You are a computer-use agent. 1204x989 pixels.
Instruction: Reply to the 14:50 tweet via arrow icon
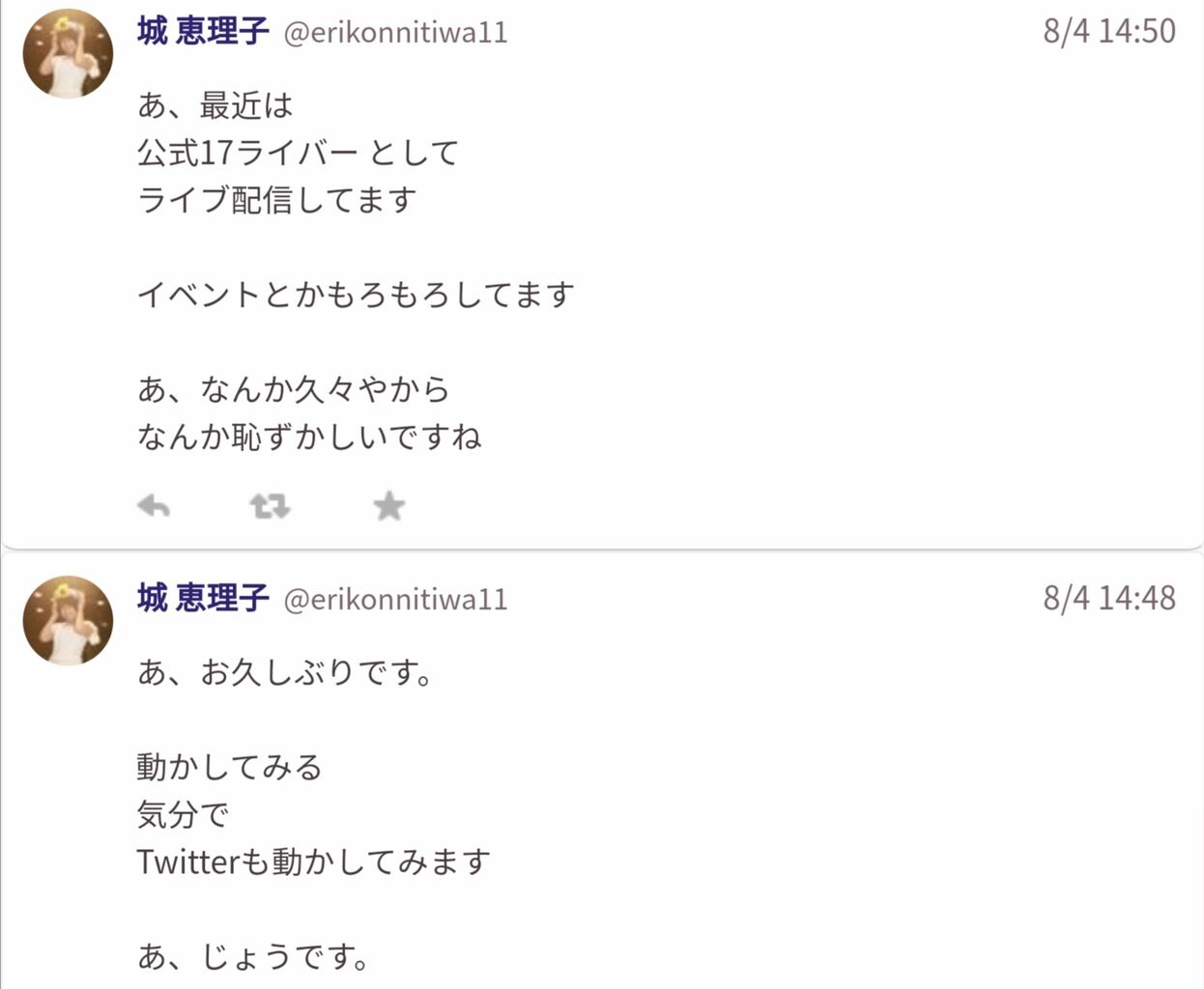pos(154,505)
